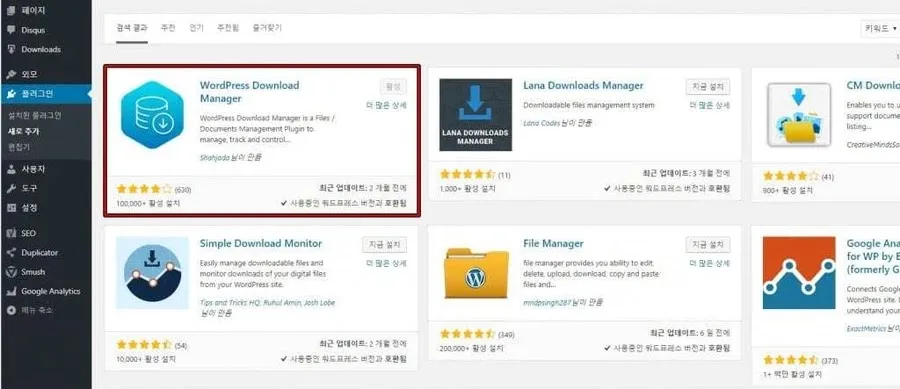Click the Downloads sidebar icon
Viewport: 900px width, 389px height.
[11, 49]
